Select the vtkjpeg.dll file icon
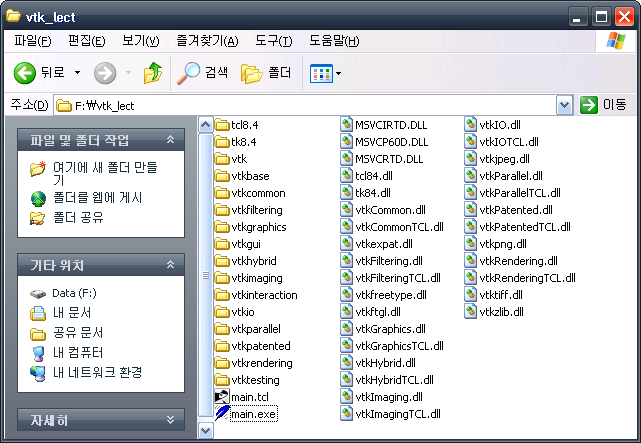Viewport: 641px width, 443px height. coord(471,158)
